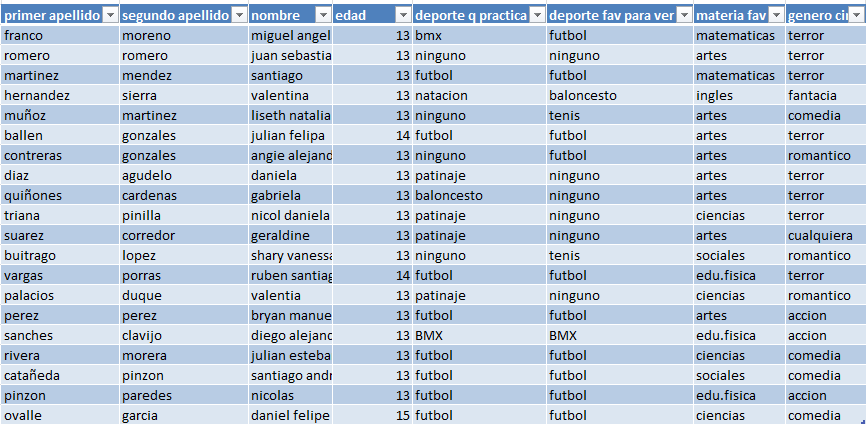Select the clavijo second surname cell

coord(182,335)
